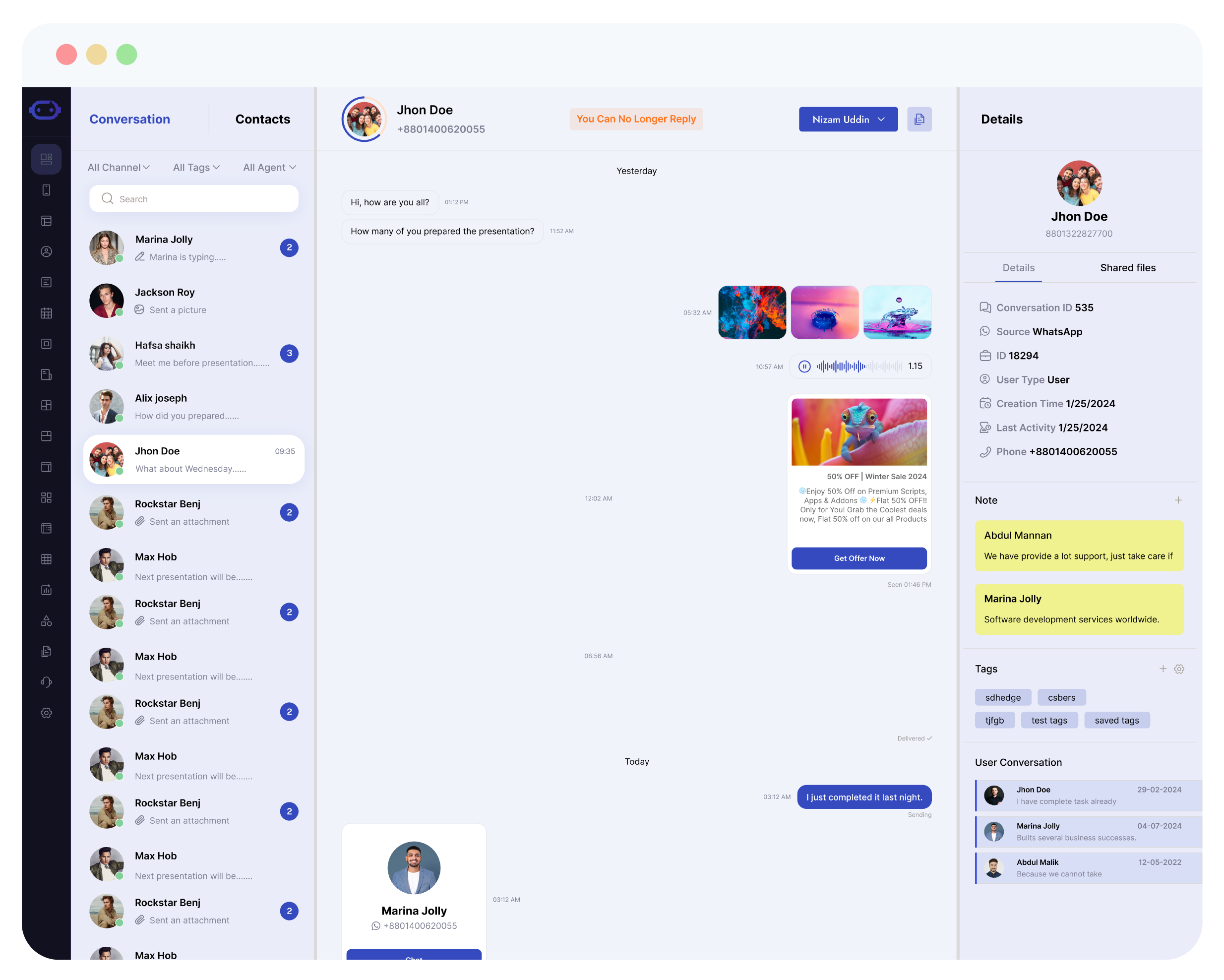Click the Get Offer Now button
The height and width of the screenshot is (980, 1224).
click(859, 558)
